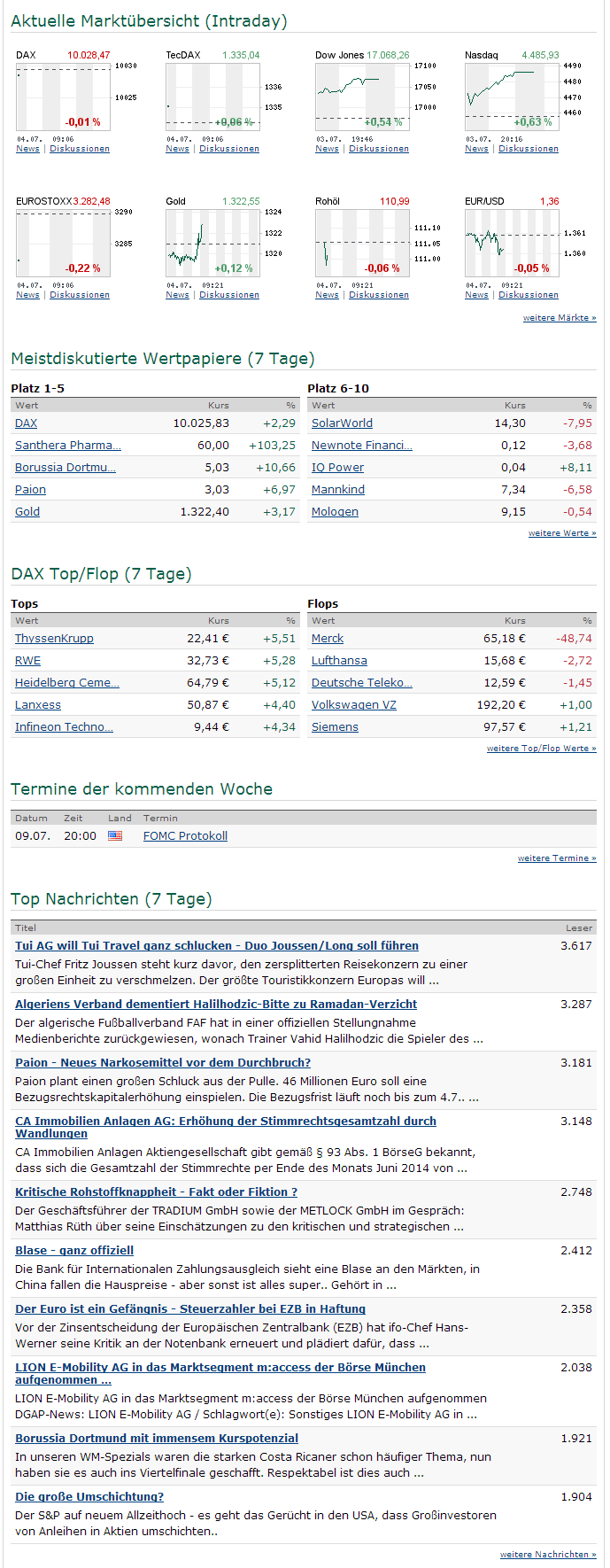Click reader count 3.617 for Tui article
Viewport: 610px width, 1568px height.
(x=576, y=946)
